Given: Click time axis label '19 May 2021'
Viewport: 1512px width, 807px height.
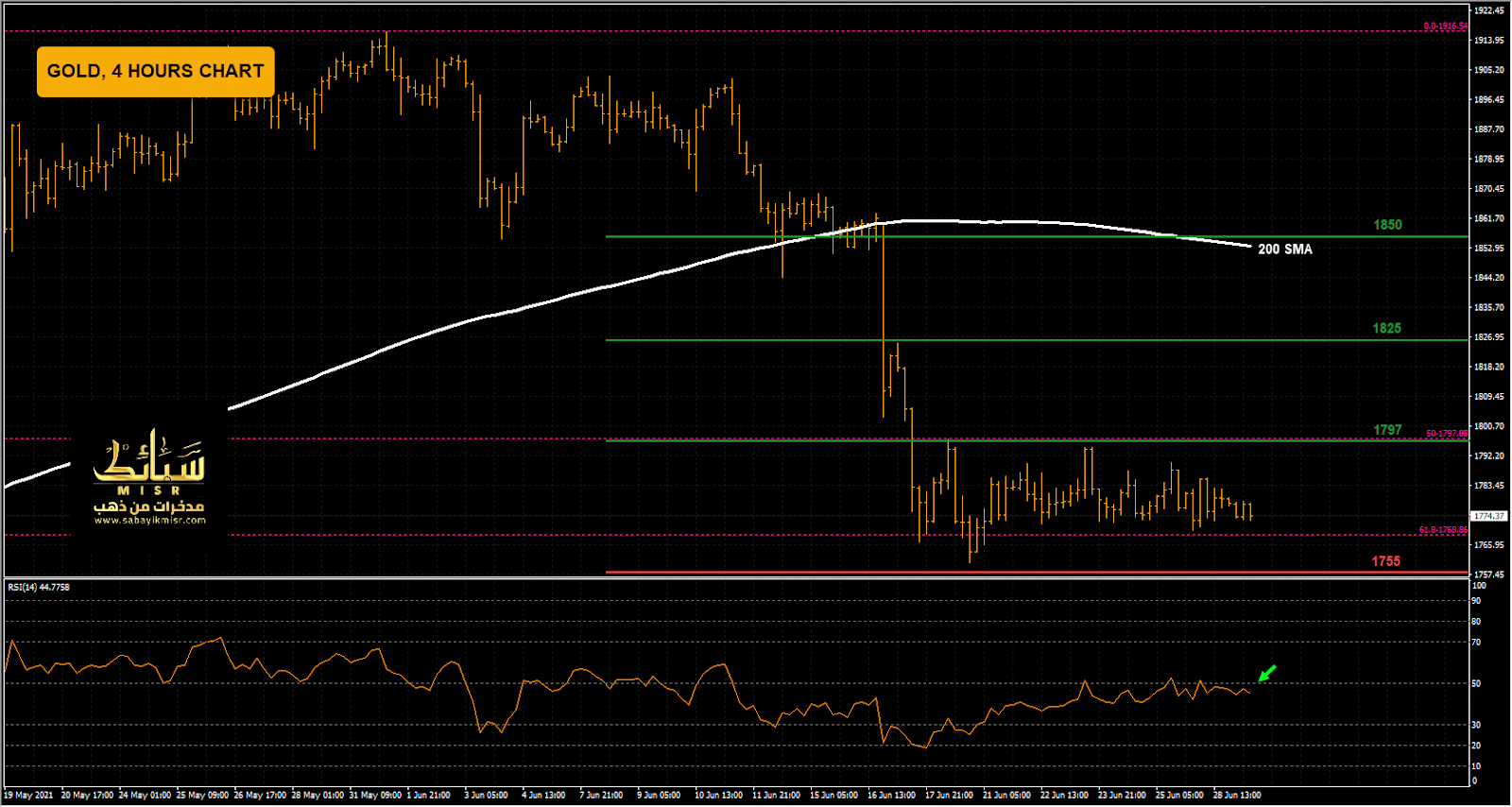Looking at the screenshot, I should tap(29, 796).
